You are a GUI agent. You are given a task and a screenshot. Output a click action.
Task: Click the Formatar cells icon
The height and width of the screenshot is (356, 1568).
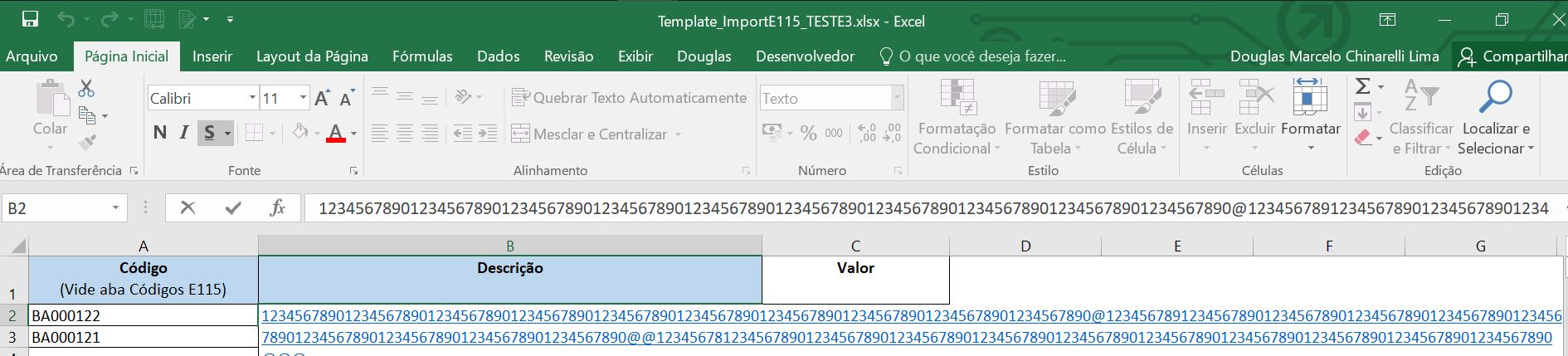(1310, 98)
